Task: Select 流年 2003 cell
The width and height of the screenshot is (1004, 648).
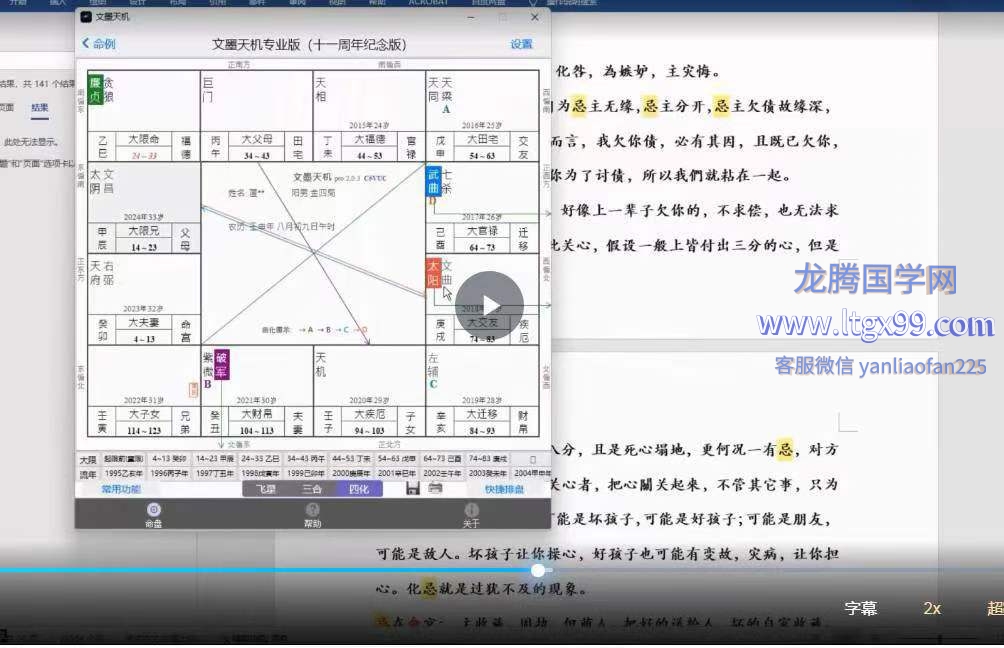Action: [487, 474]
